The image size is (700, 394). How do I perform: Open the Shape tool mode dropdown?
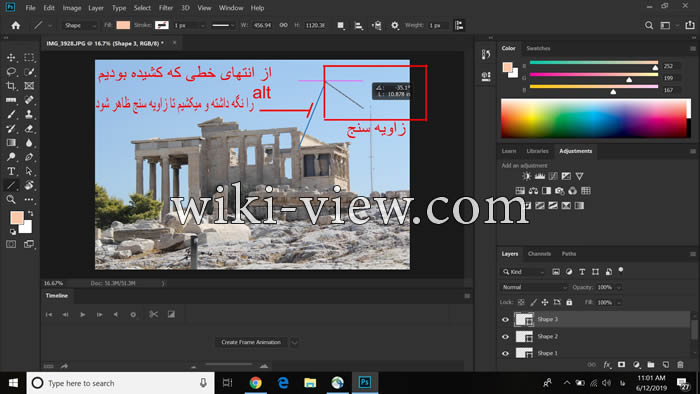point(80,25)
